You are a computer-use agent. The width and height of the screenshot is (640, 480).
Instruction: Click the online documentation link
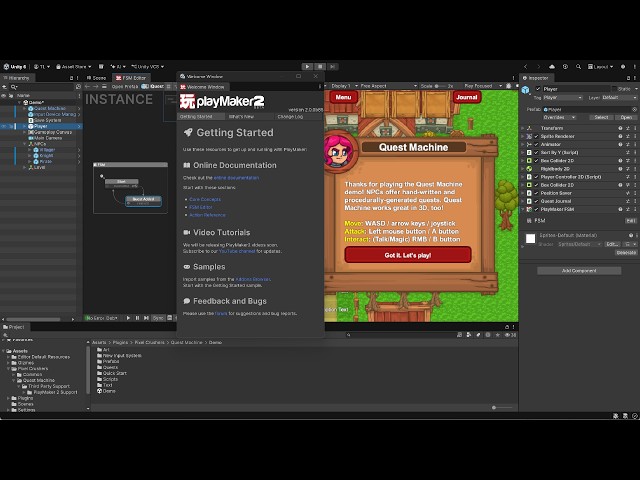pyautogui.click(x=236, y=178)
